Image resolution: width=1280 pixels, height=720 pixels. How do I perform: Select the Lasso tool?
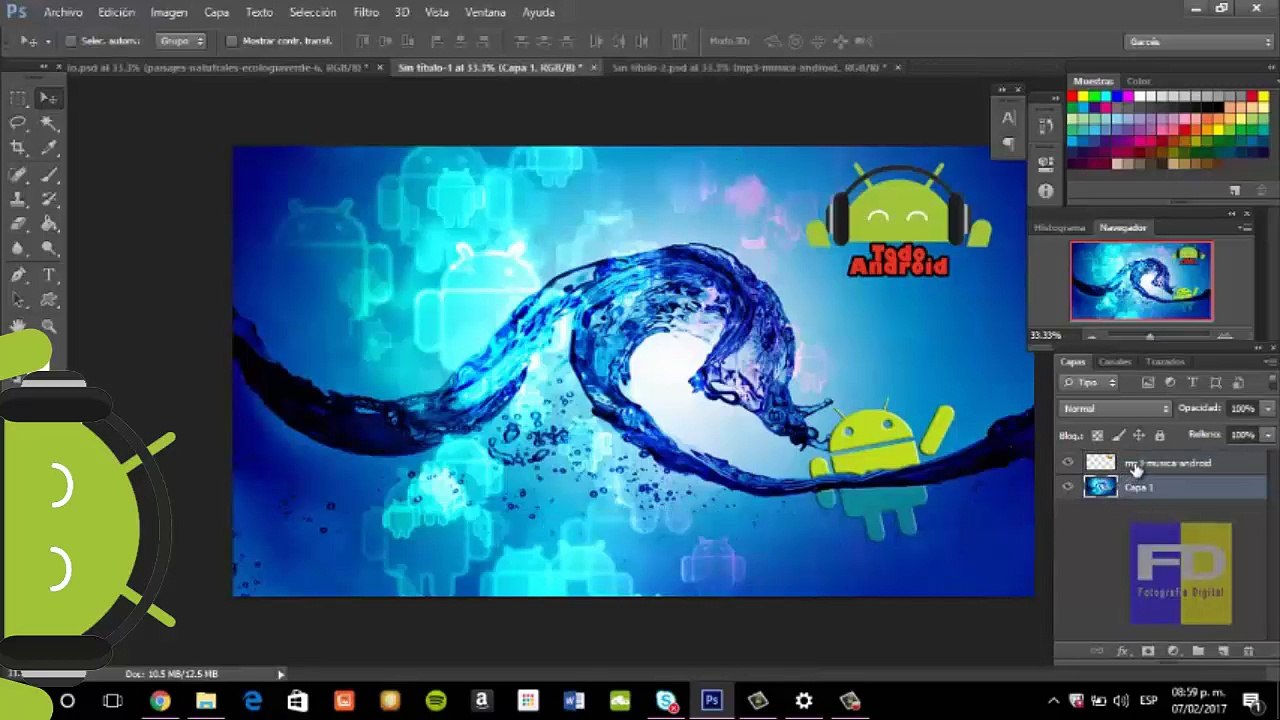(x=18, y=123)
